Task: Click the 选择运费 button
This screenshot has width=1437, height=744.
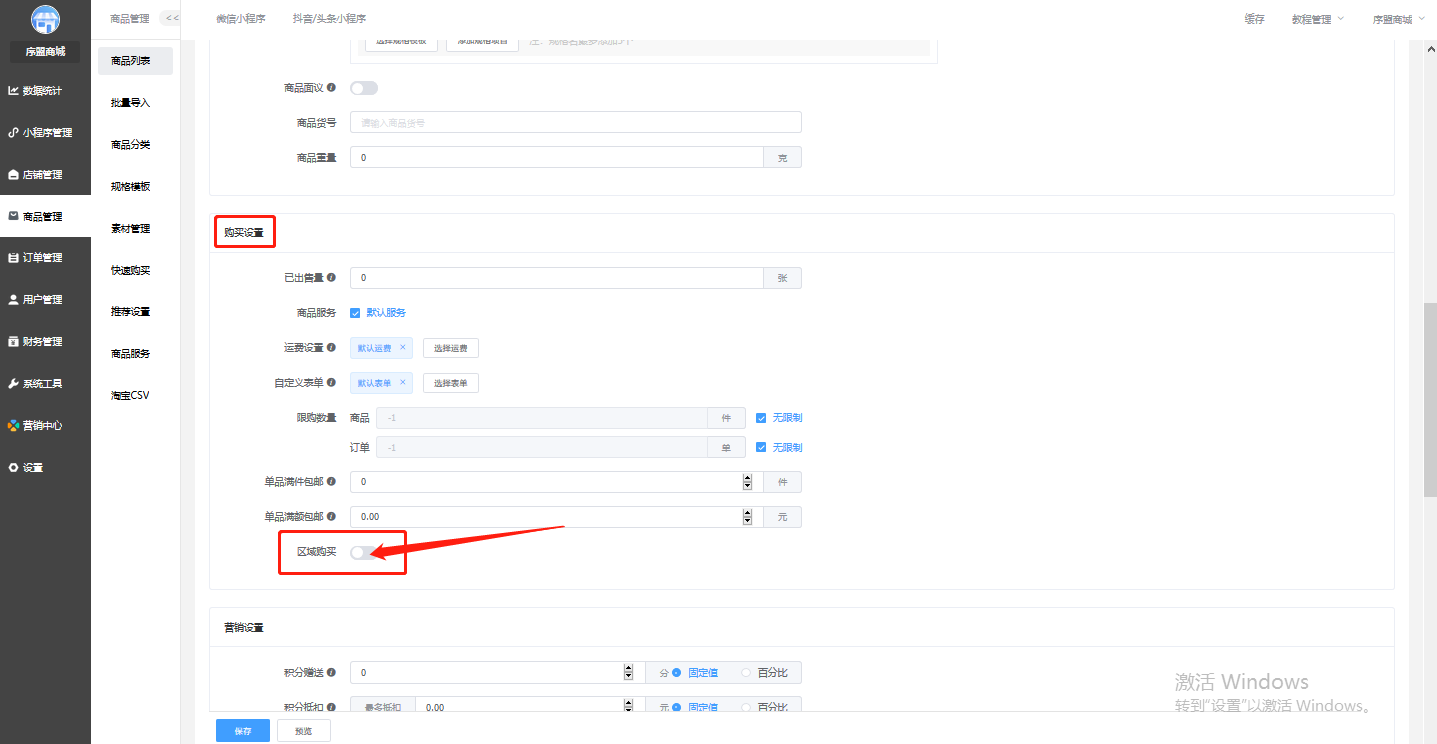Action: 451,348
